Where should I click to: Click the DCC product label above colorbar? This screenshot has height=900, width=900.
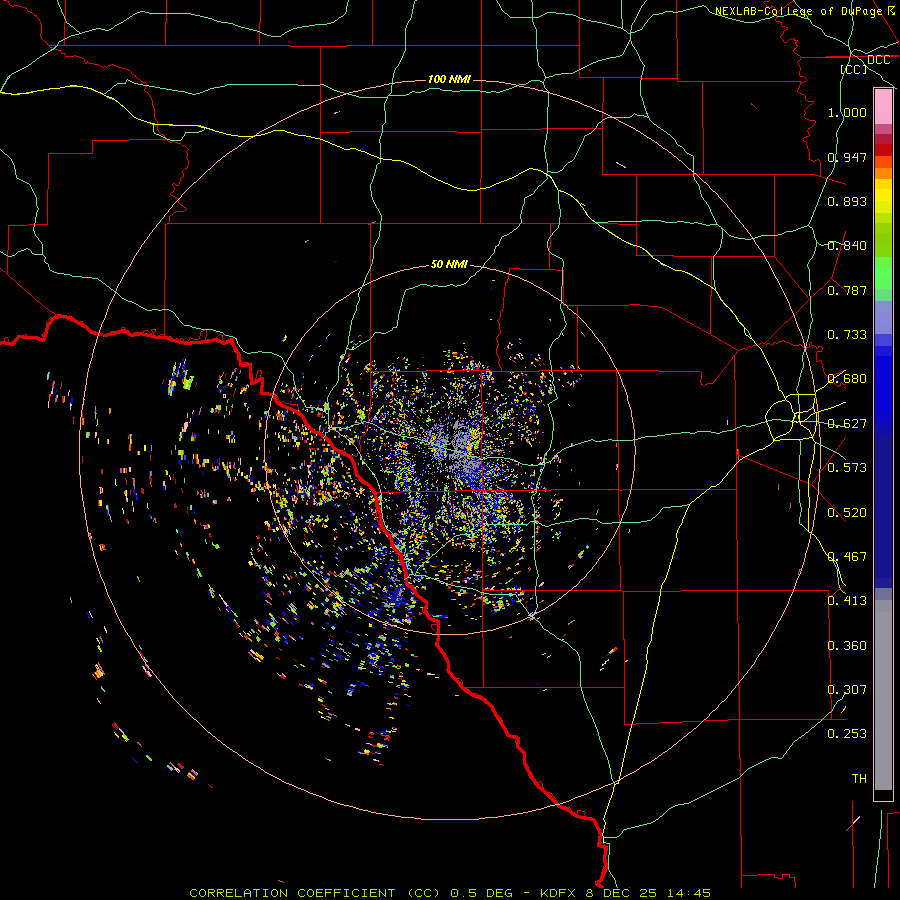click(878, 60)
